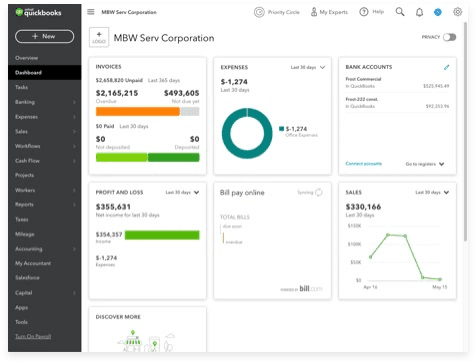The image size is (476, 364).
Task: Click the orange overdue invoices bar
Action: (138, 111)
